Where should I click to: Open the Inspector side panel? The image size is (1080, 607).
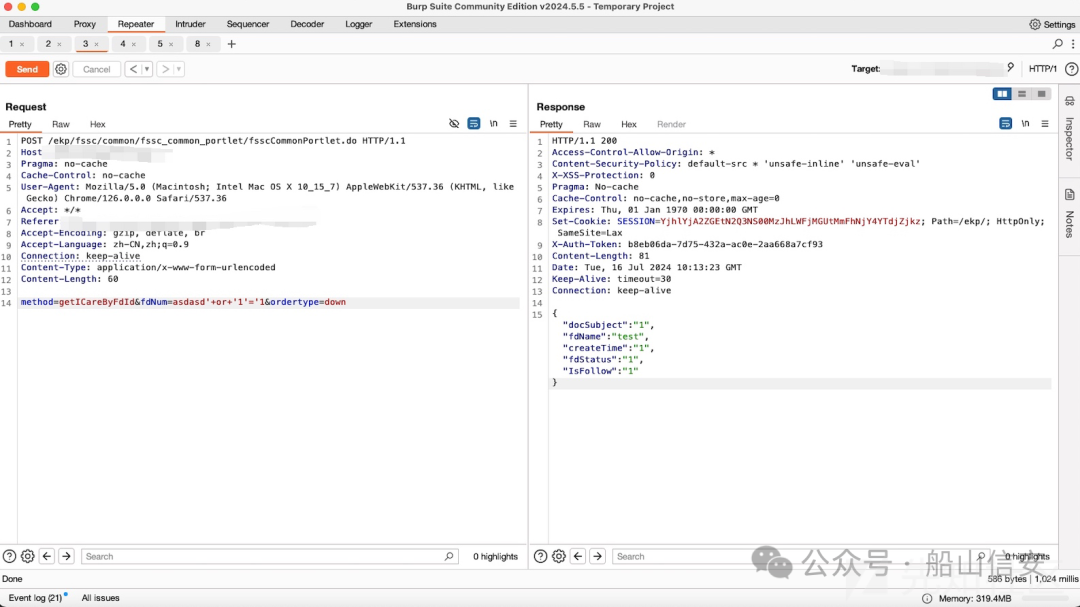click(1069, 129)
